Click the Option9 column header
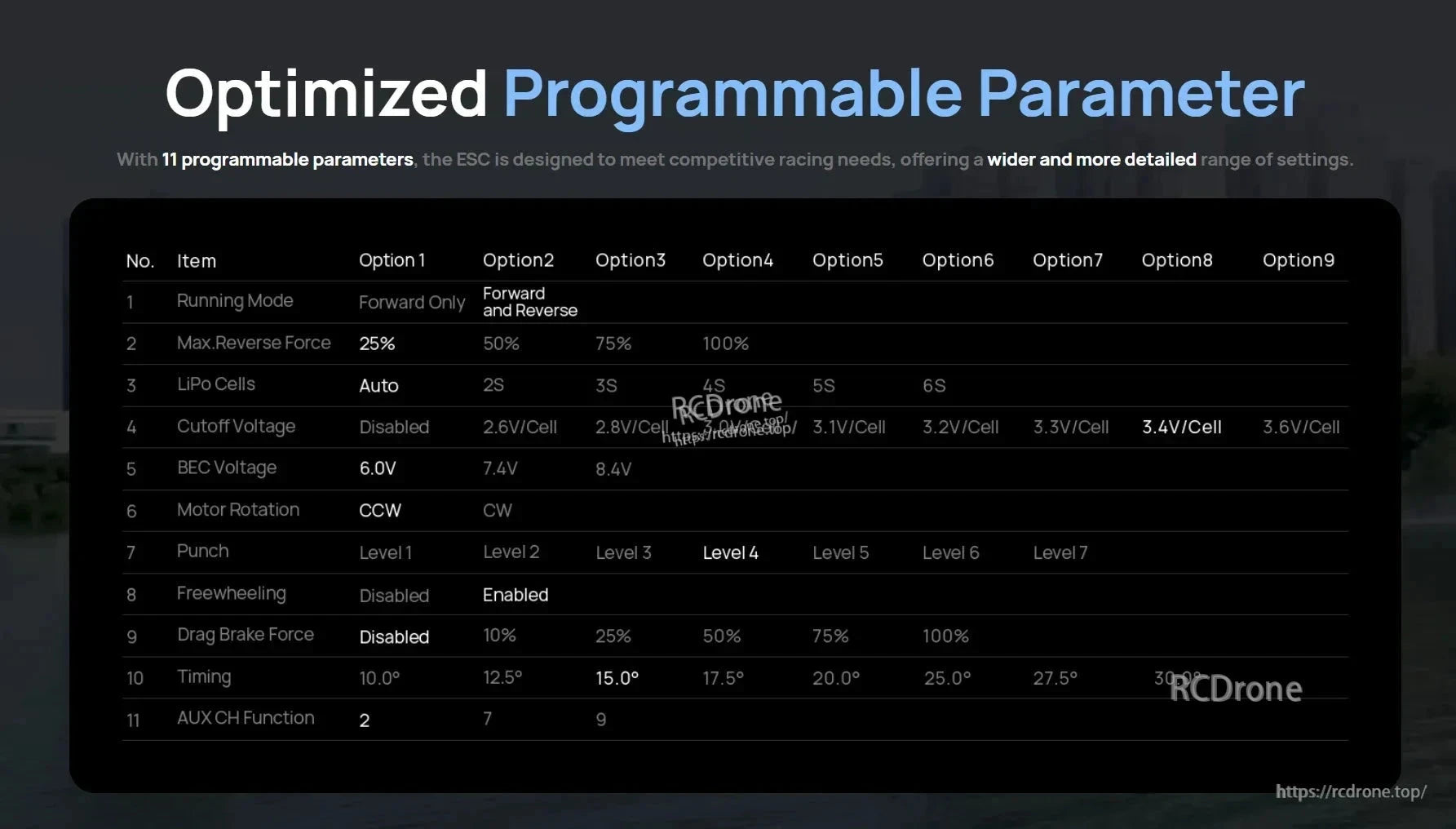Image resolution: width=1456 pixels, height=829 pixels. (1298, 259)
